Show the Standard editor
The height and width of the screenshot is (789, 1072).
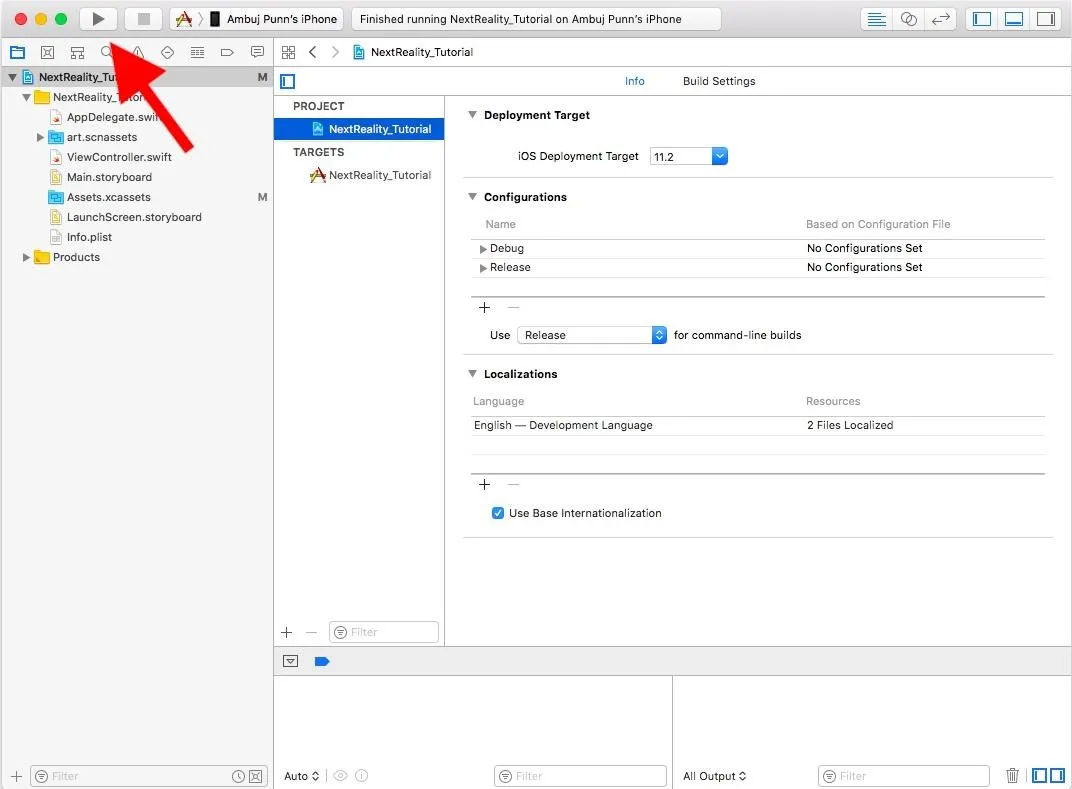coord(876,19)
